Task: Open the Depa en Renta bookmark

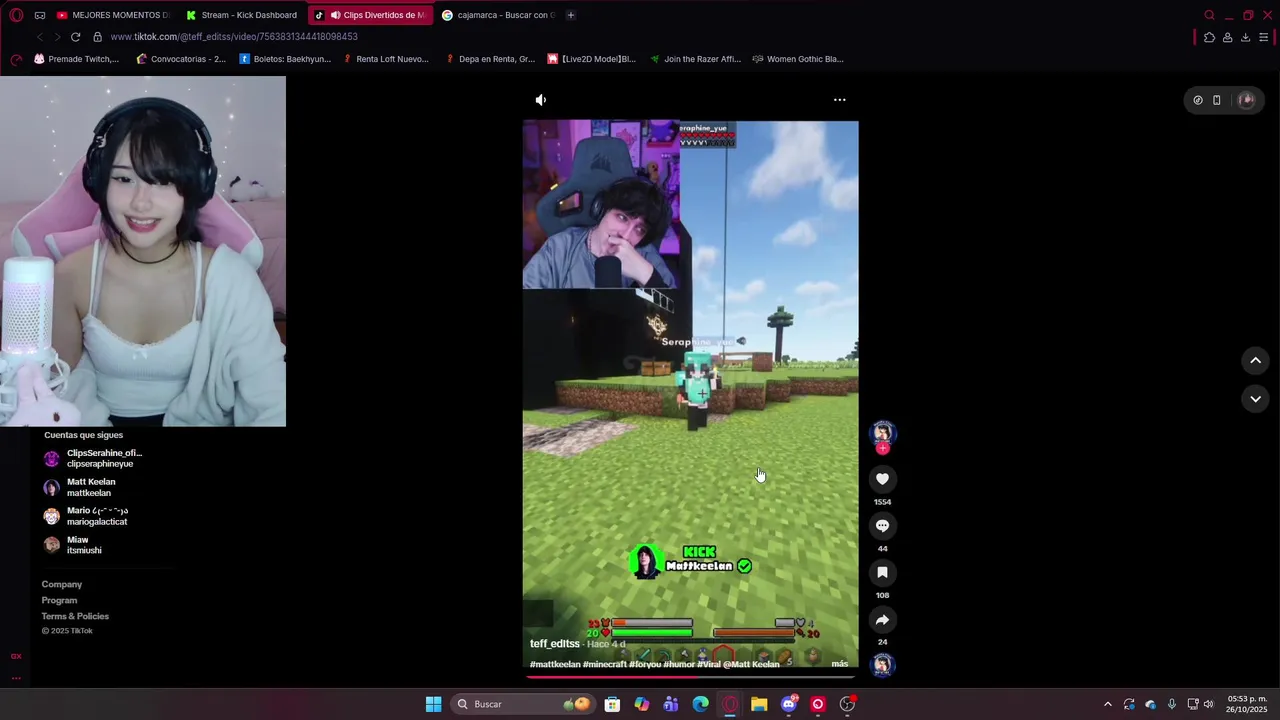Action: coord(489,59)
